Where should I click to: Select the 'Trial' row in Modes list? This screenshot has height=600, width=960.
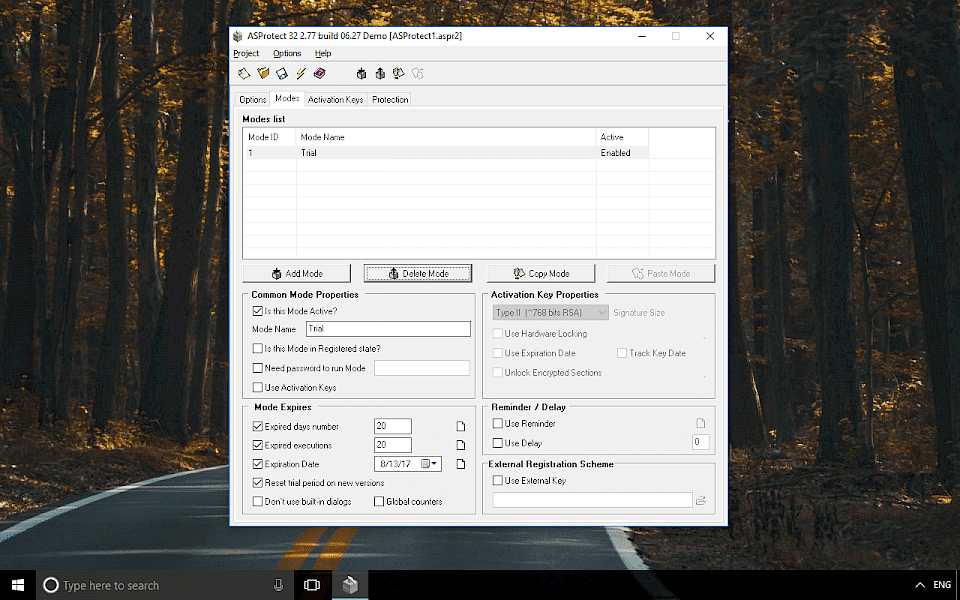pos(447,152)
